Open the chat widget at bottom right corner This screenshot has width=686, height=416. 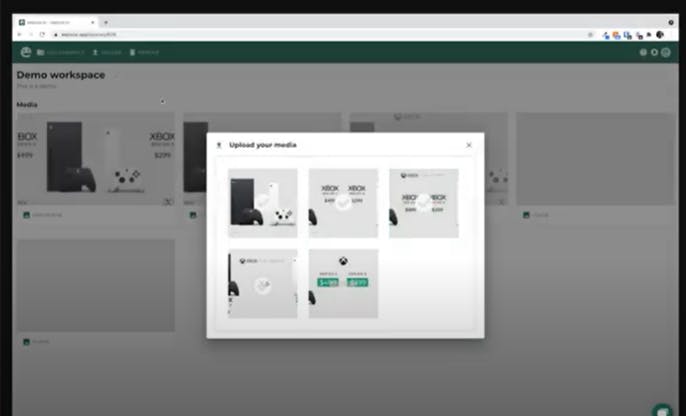pyautogui.click(x=662, y=410)
